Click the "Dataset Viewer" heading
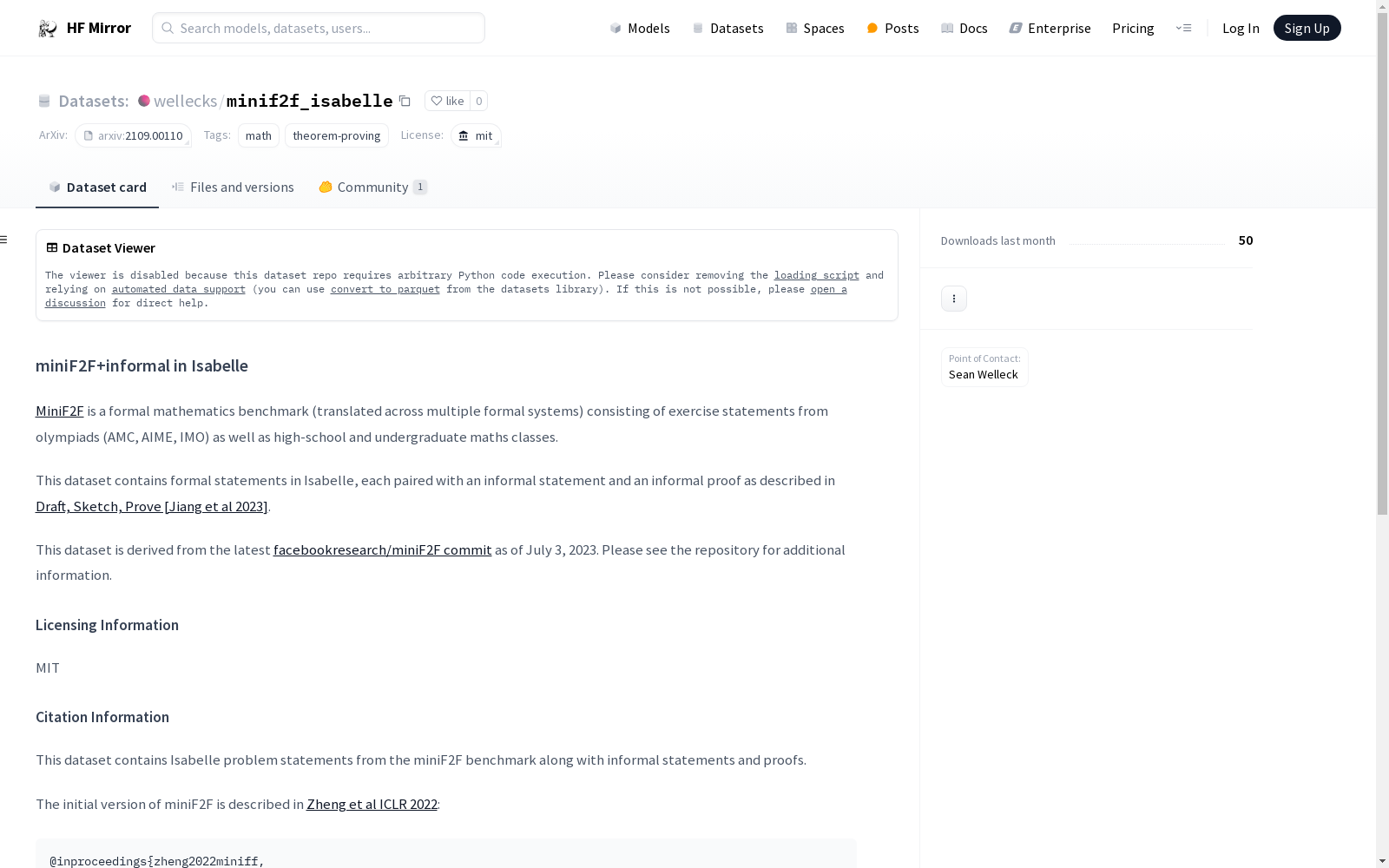 109,248
